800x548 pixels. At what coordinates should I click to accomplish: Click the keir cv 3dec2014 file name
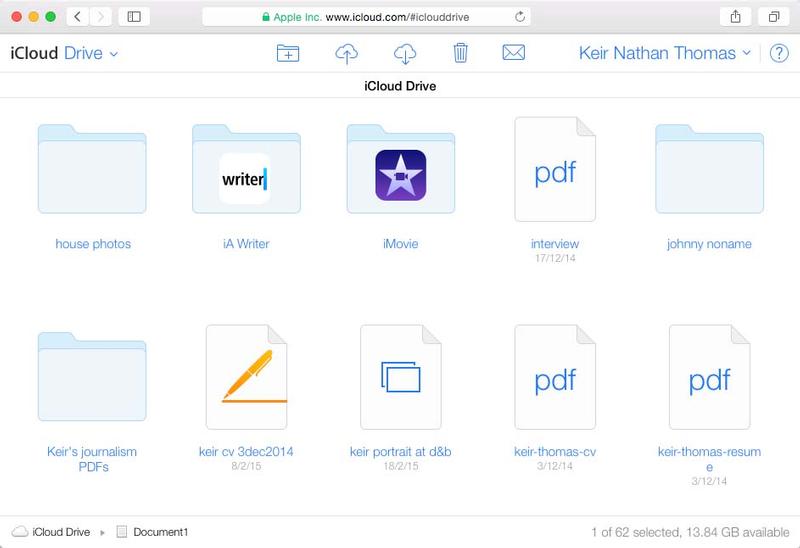pos(246,452)
